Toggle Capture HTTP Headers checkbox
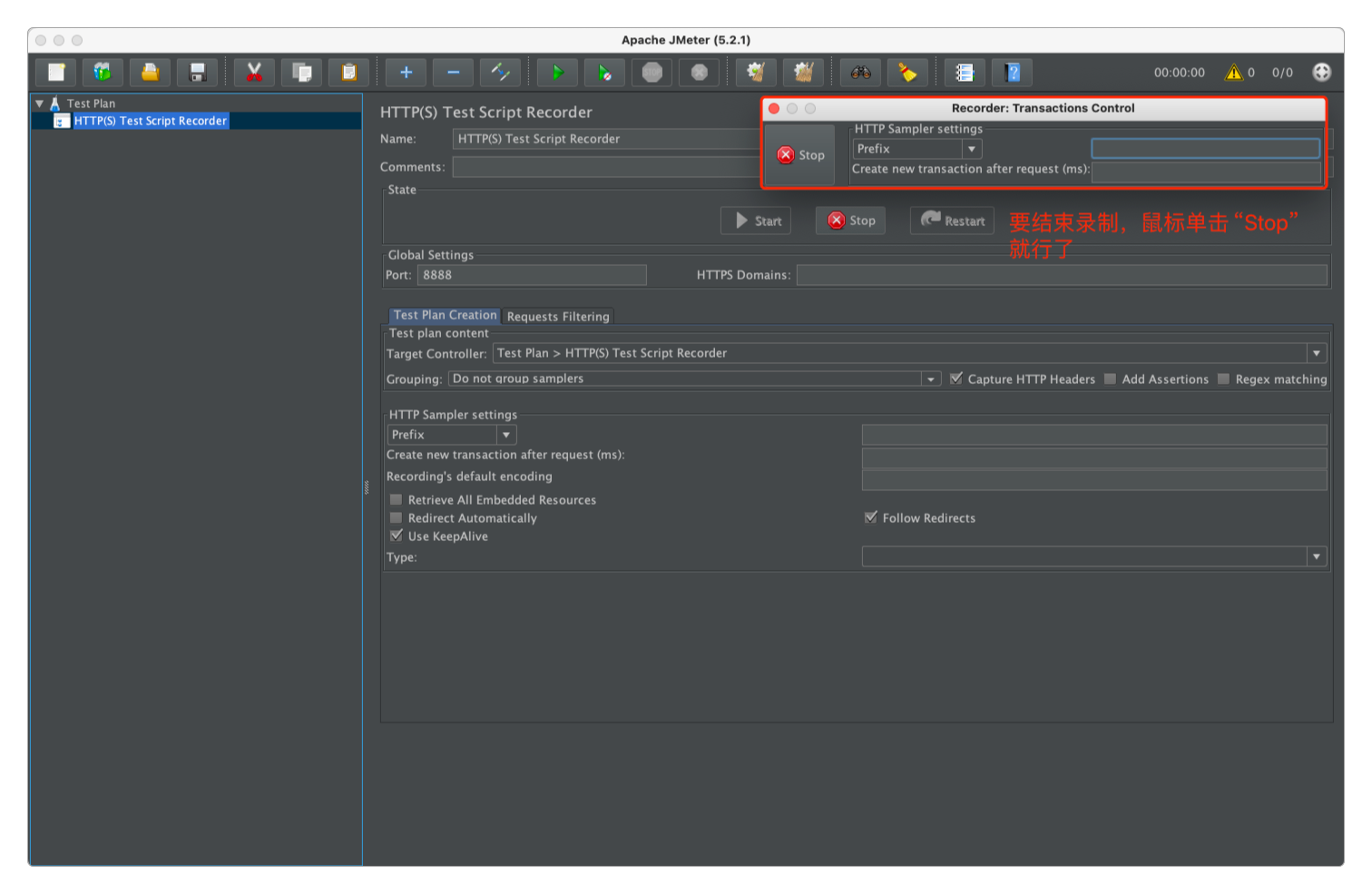Screen dimensions: 1372x894 (x=955, y=378)
